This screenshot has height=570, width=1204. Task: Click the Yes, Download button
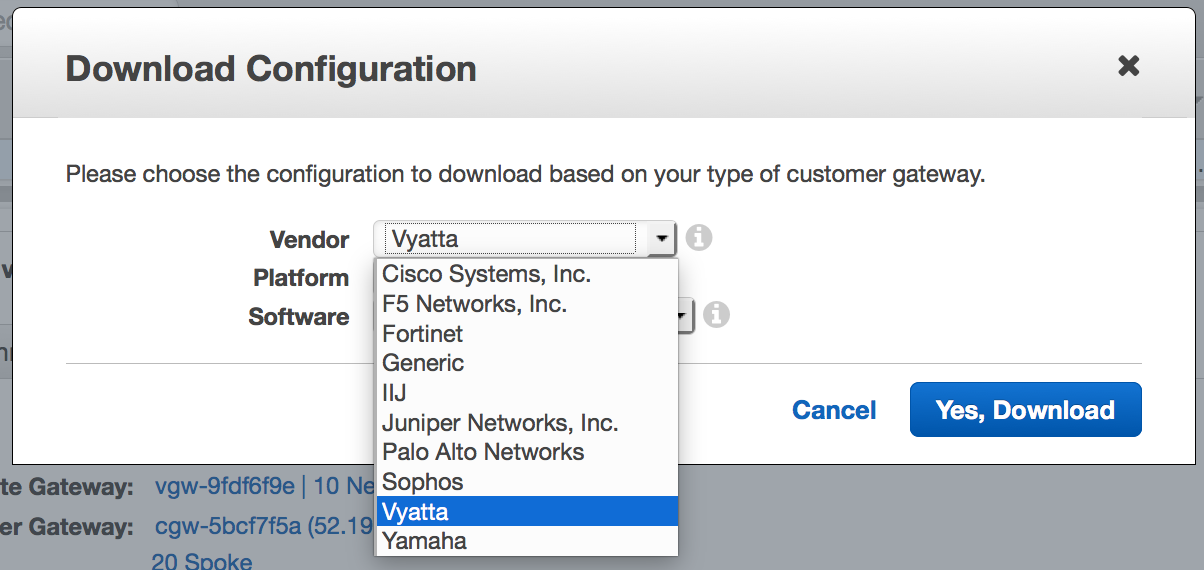1025,410
